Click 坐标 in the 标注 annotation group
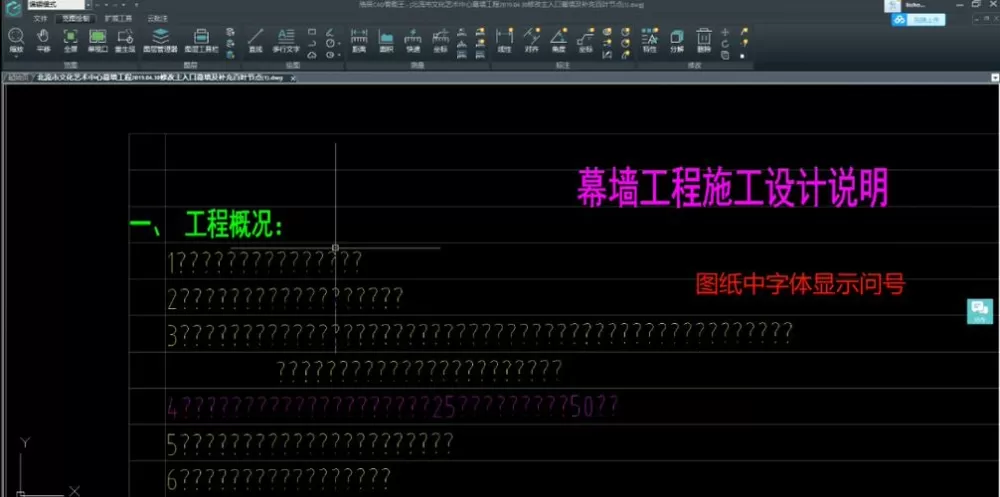Screen dimensions: 1000x497 point(585,40)
